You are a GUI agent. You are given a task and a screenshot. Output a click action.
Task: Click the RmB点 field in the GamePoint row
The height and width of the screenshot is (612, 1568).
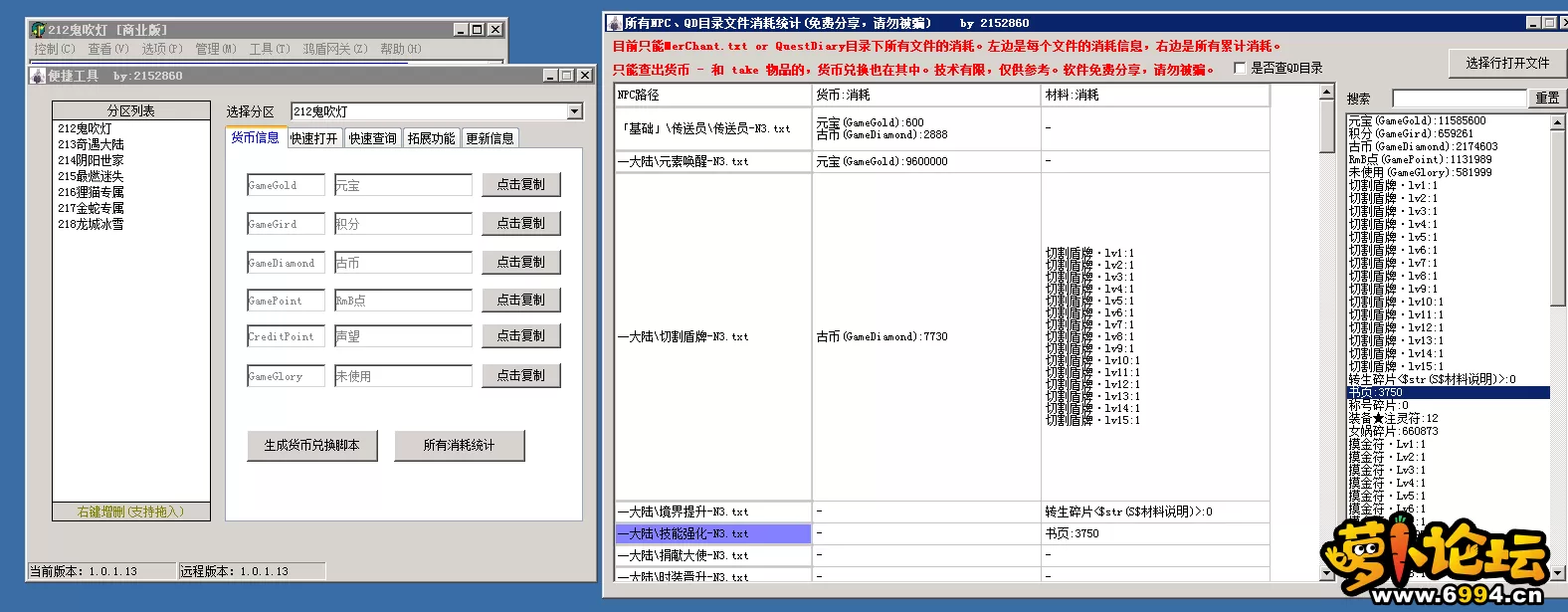[403, 301]
